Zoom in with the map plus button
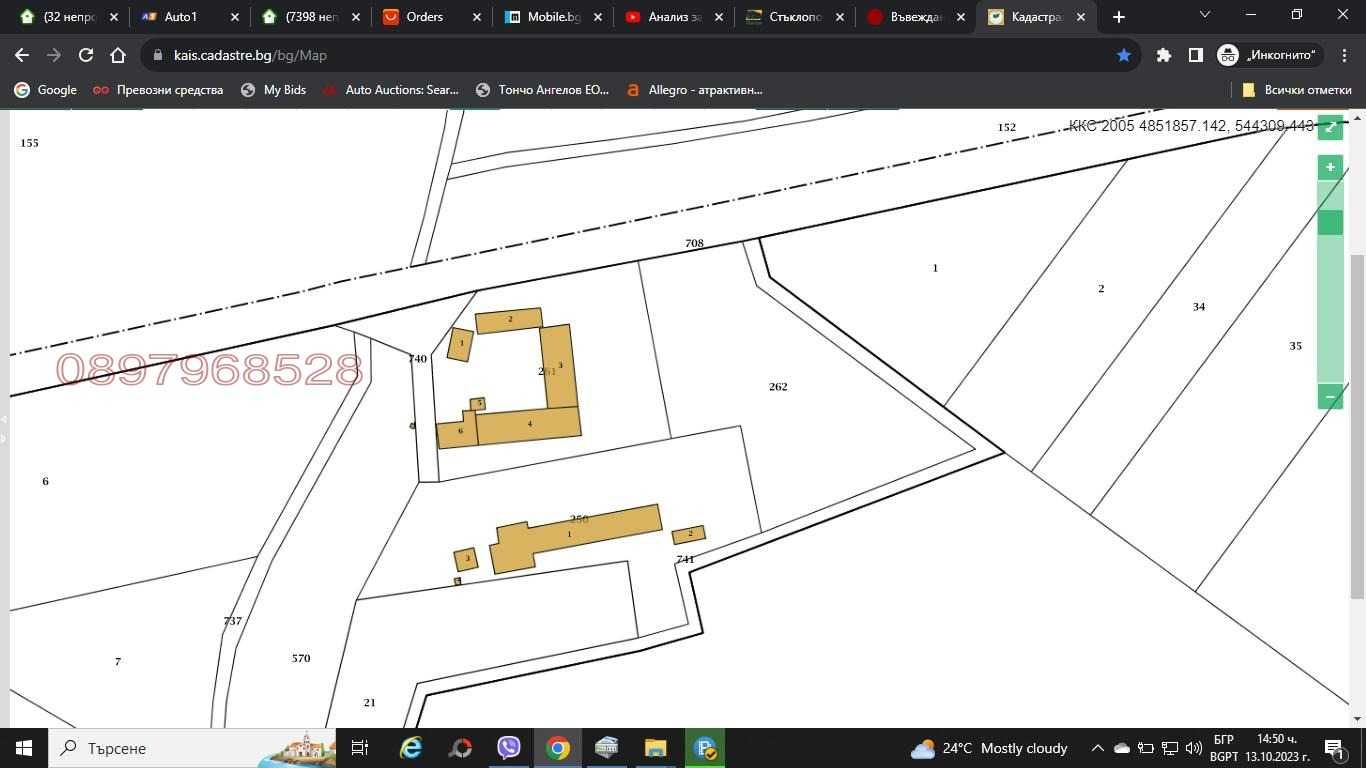The height and width of the screenshot is (768, 1366). tap(1330, 167)
